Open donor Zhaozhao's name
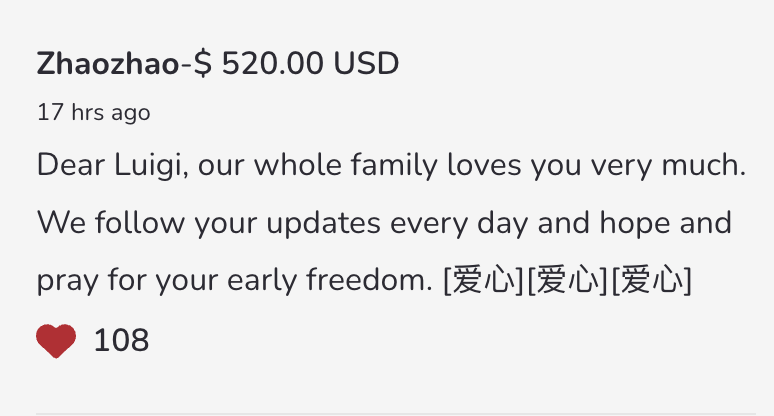The image size is (774, 416). 108,64
